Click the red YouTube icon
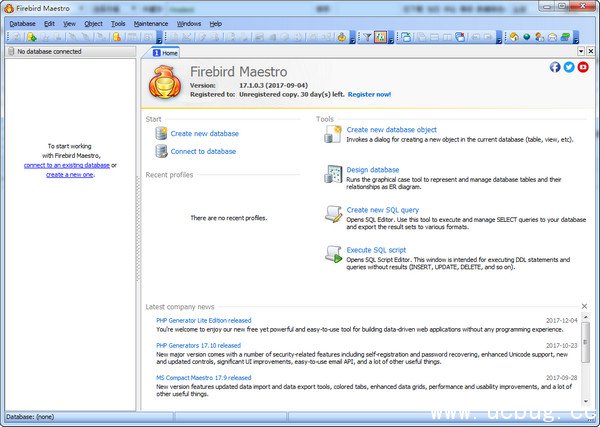This screenshot has width=600, height=427. point(583,67)
